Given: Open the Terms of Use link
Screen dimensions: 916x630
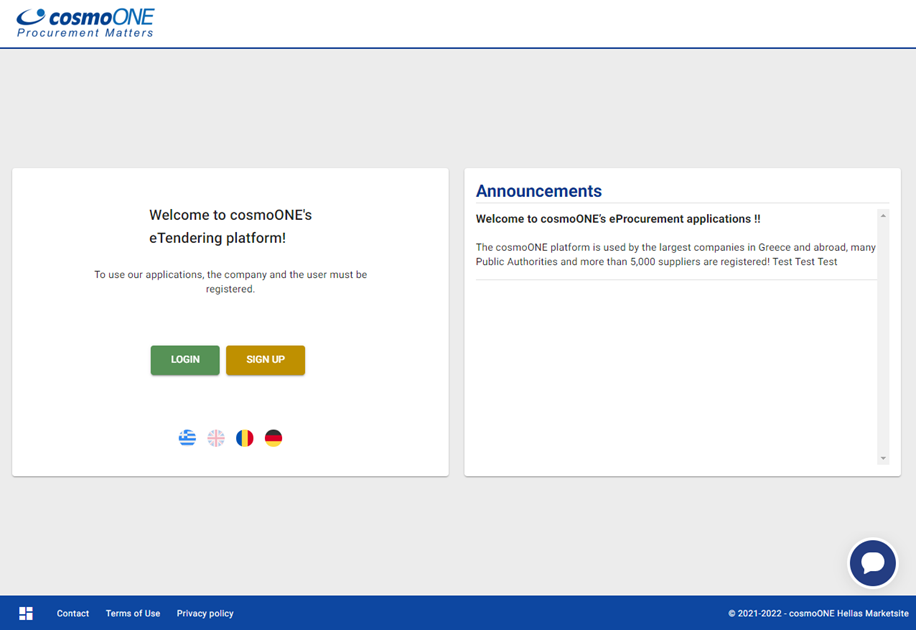Looking at the screenshot, I should [133, 613].
